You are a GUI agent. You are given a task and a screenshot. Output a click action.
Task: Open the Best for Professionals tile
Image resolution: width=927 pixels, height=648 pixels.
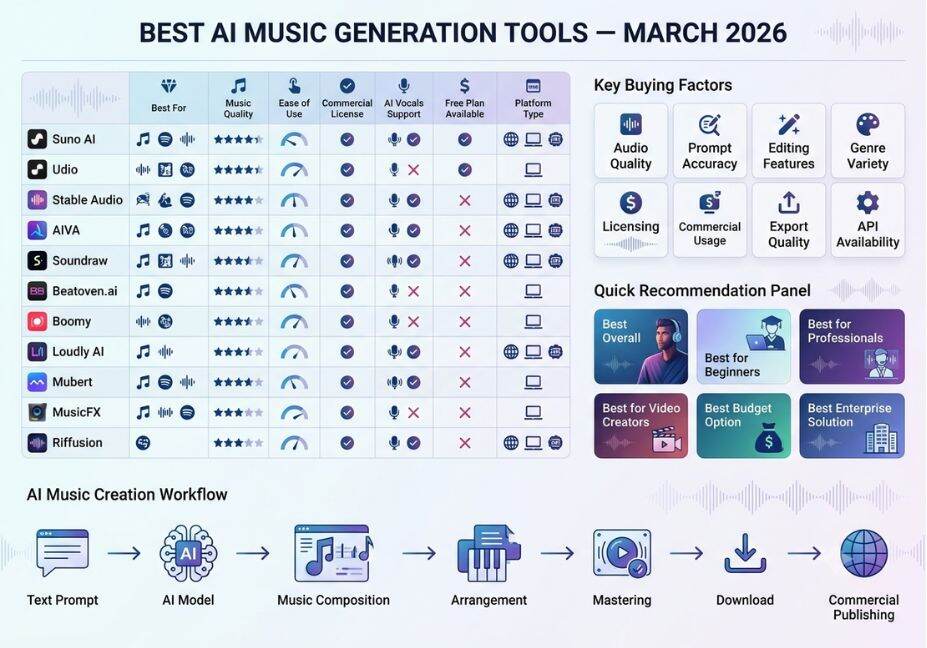click(x=852, y=346)
